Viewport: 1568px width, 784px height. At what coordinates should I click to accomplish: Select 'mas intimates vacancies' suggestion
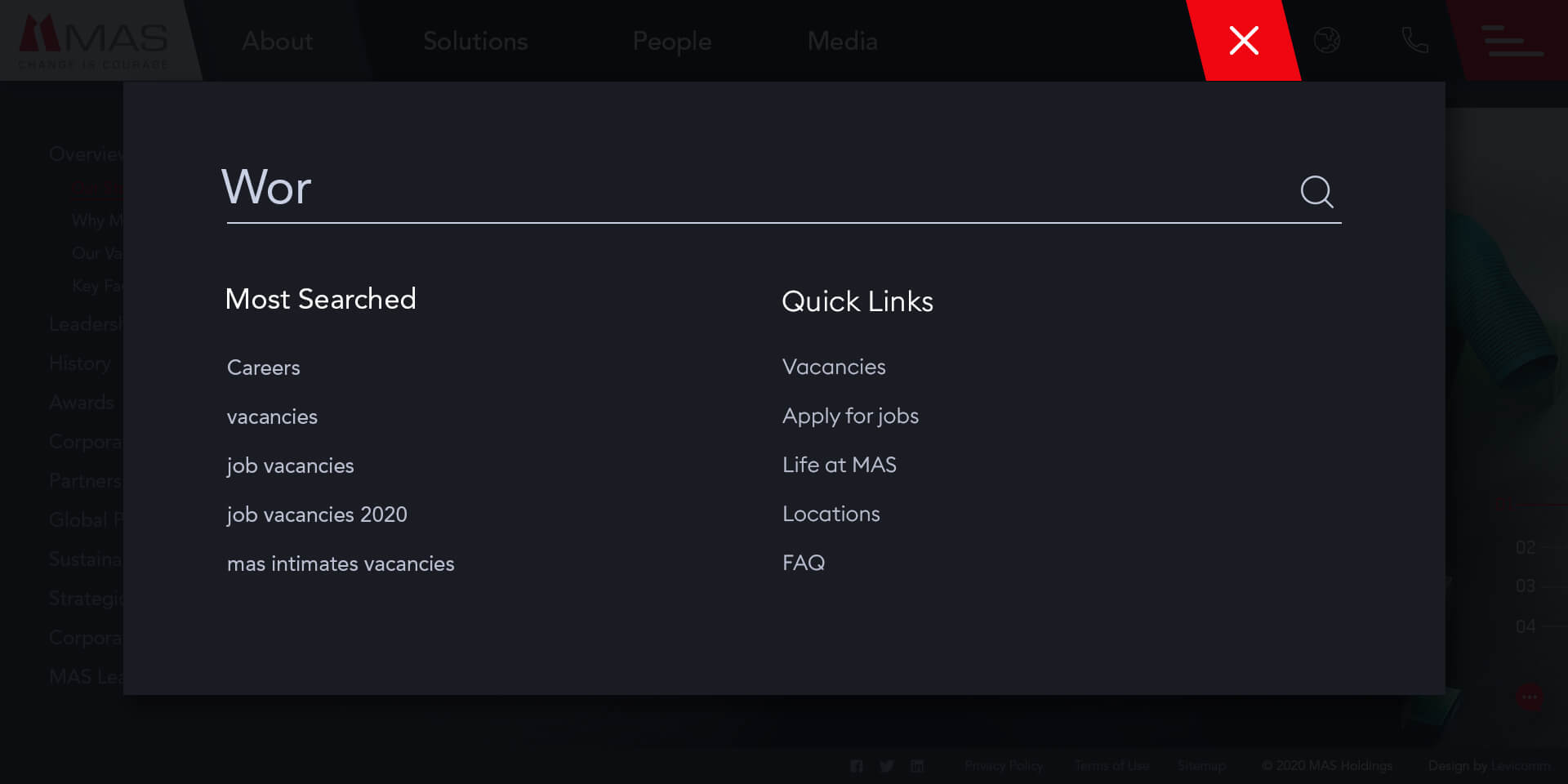pos(341,563)
